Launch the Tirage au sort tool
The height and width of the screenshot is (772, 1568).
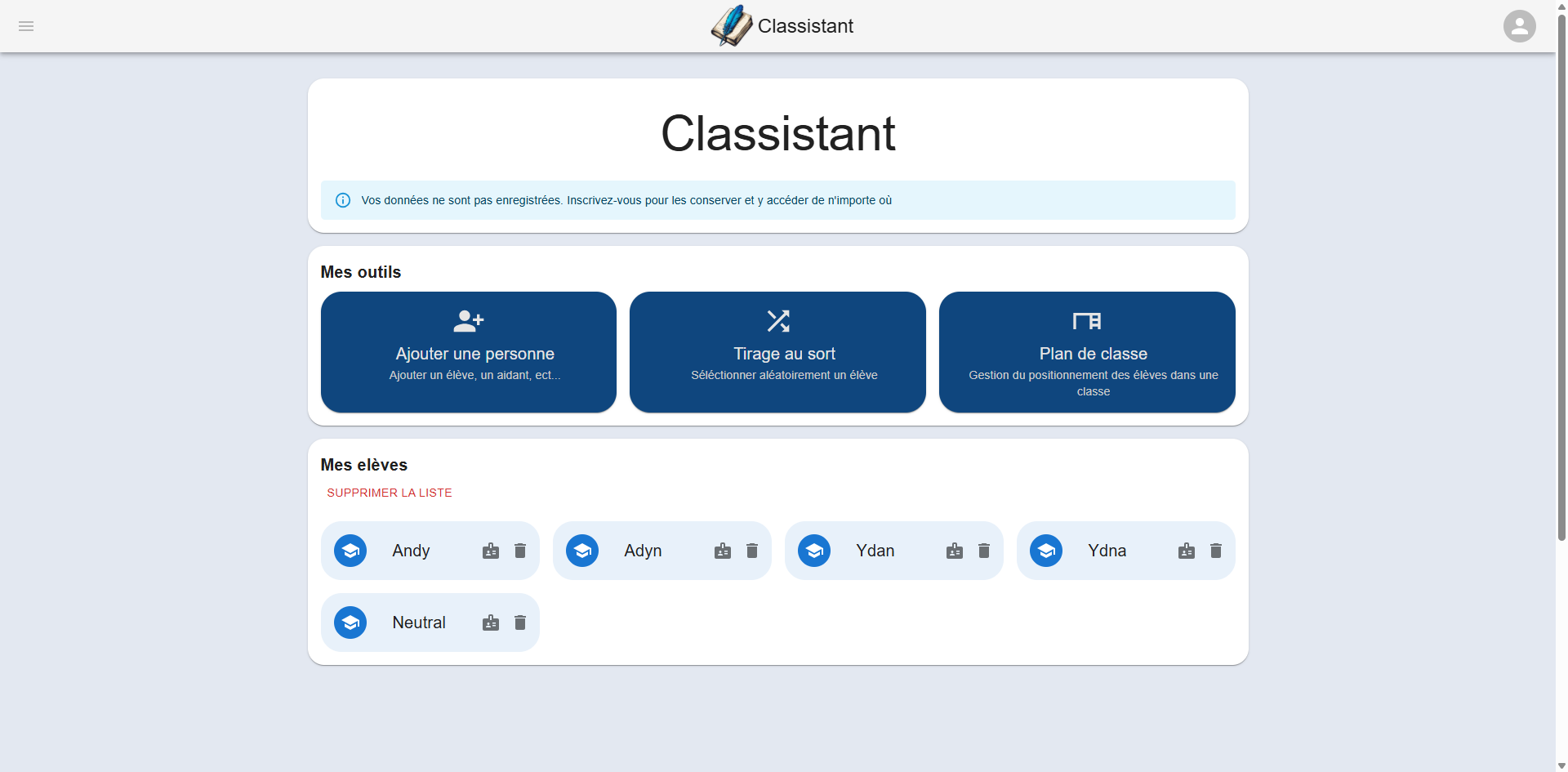tap(777, 352)
